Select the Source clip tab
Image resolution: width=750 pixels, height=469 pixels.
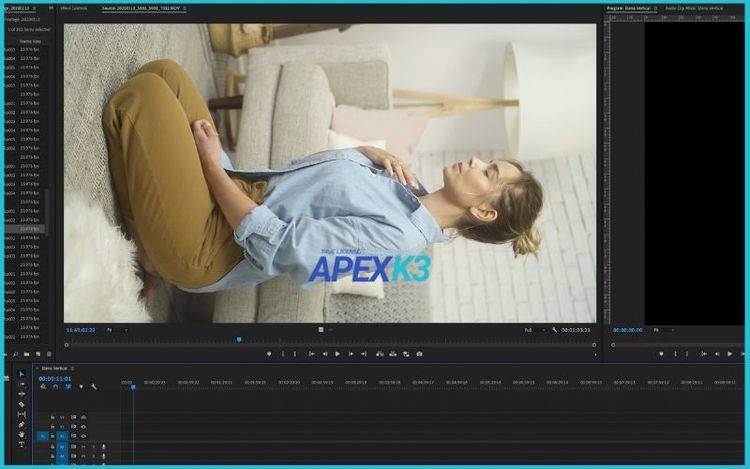(x=141, y=9)
